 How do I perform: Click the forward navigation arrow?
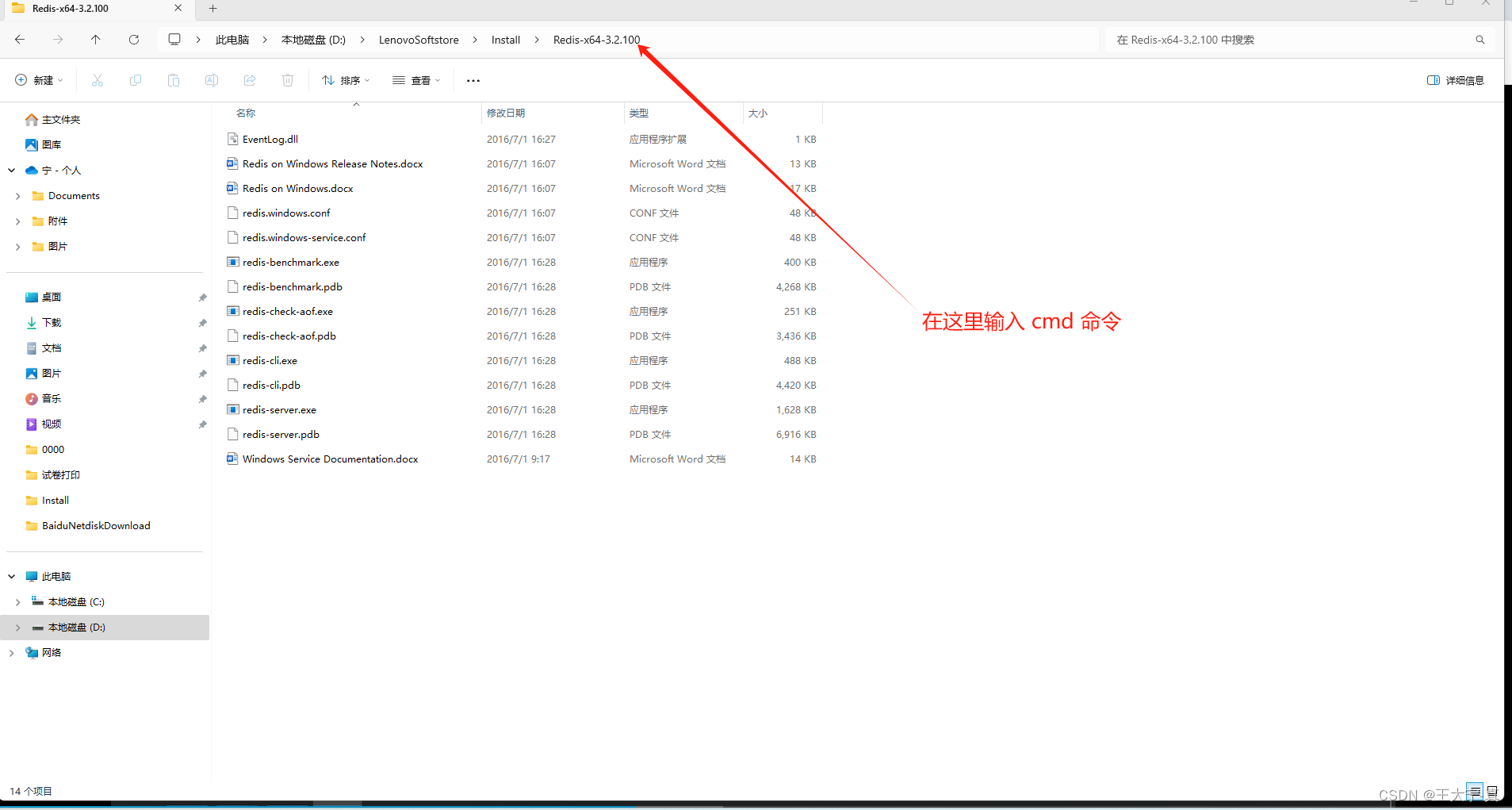click(x=58, y=40)
